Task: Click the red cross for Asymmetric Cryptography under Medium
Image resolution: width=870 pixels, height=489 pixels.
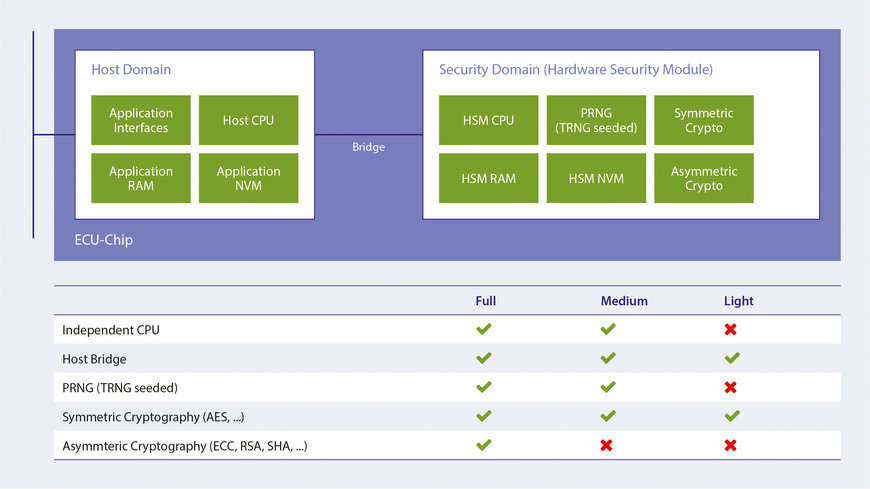Action: point(607,445)
